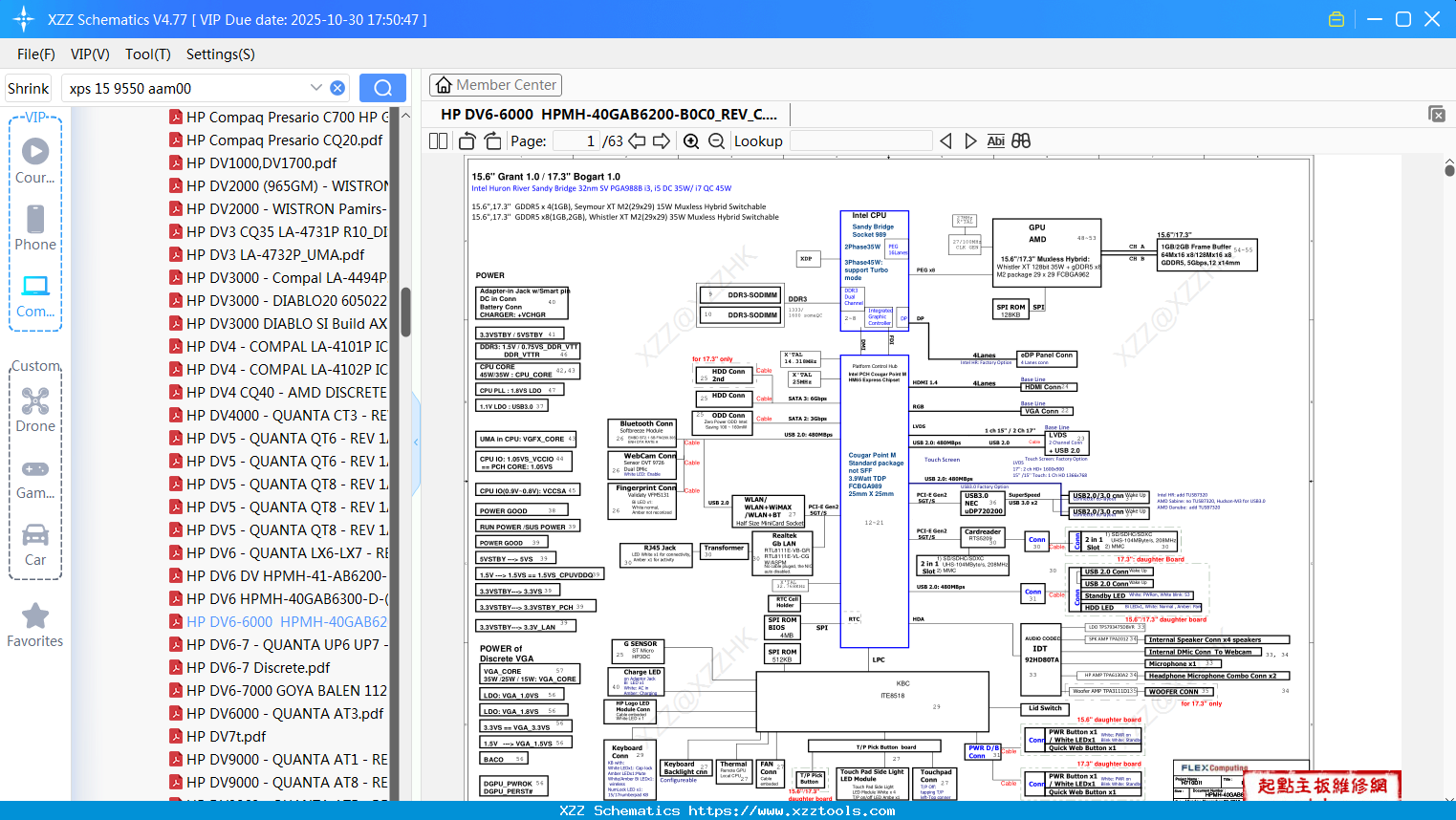Open HP DV6 DV HPMH-41-AB6200 file
Image resolution: width=1456 pixels, height=820 pixels.
click(x=278, y=576)
